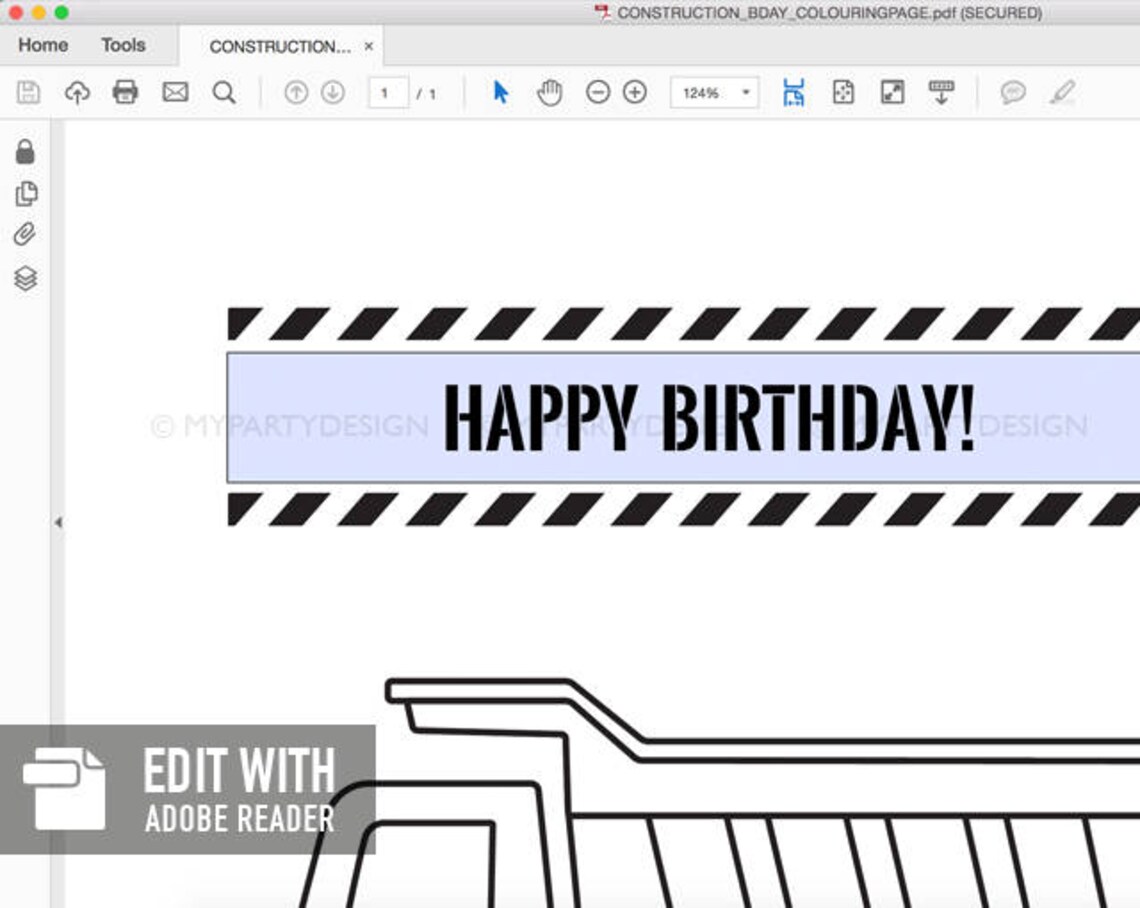Image resolution: width=1140 pixels, height=908 pixels.
Task: Open the Layers panel icon
Action: pos(25,278)
